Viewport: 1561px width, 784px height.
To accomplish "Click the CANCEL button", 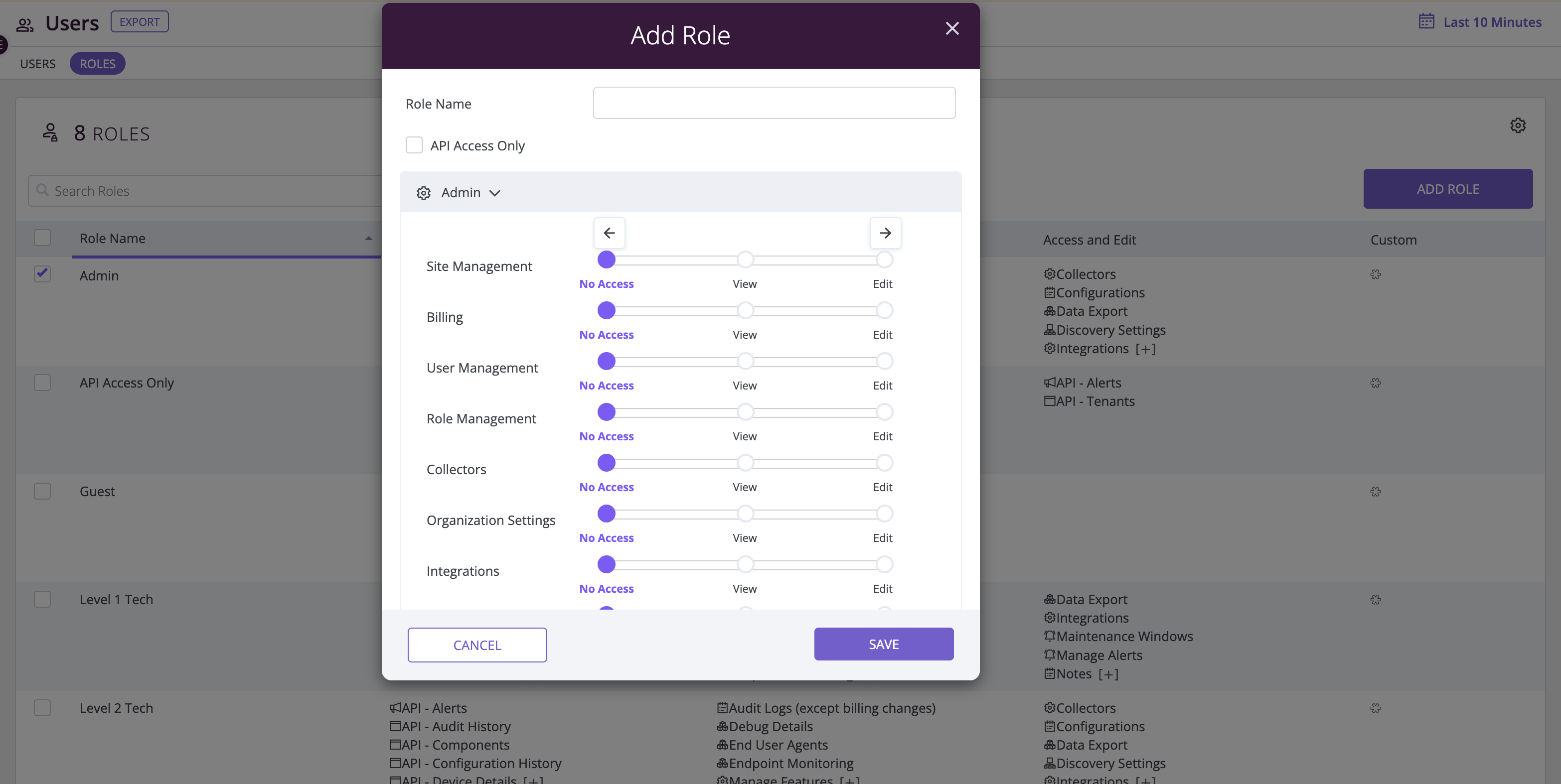I will click(477, 645).
